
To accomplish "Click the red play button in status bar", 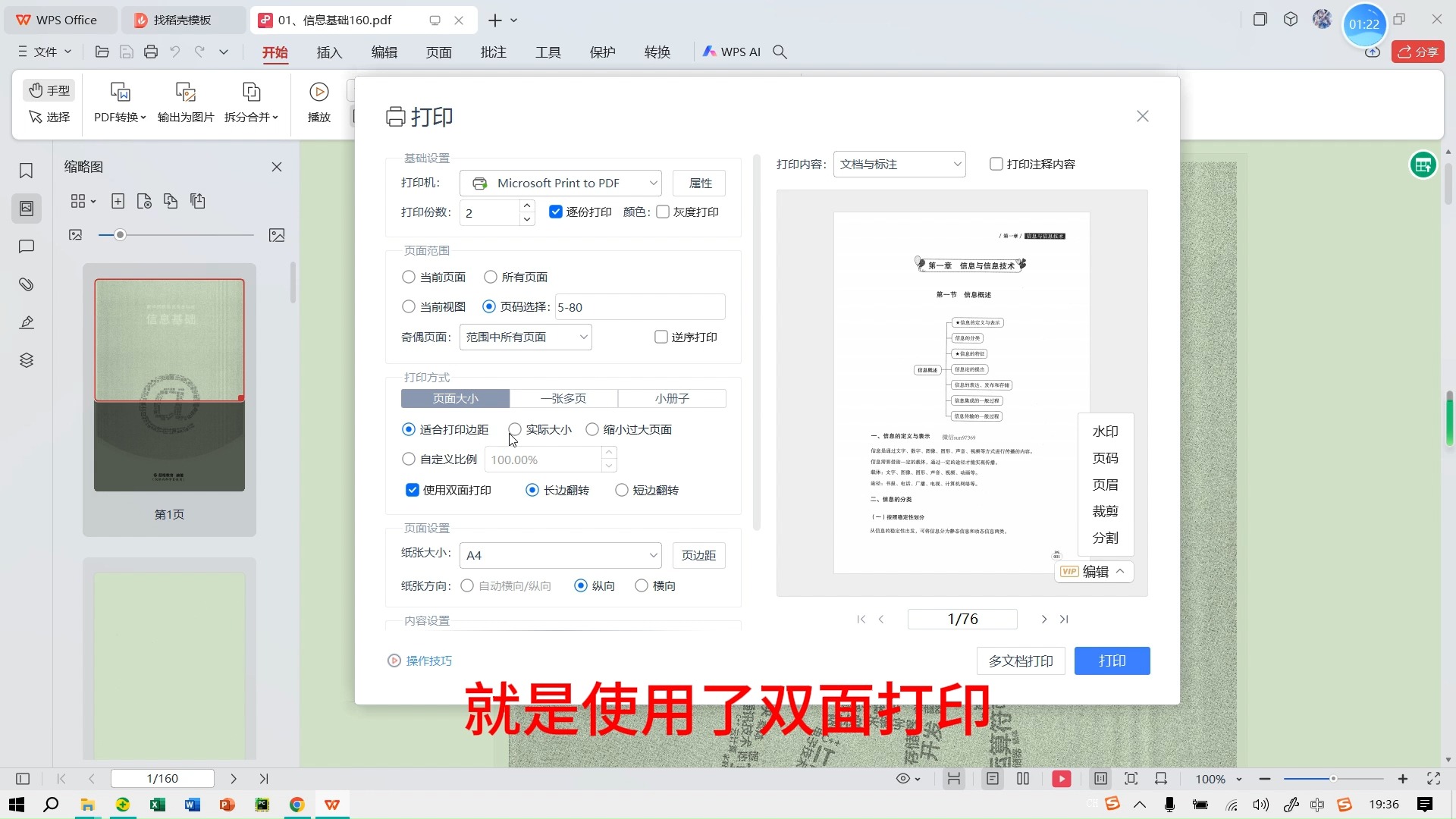I will pyautogui.click(x=1062, y=779).
